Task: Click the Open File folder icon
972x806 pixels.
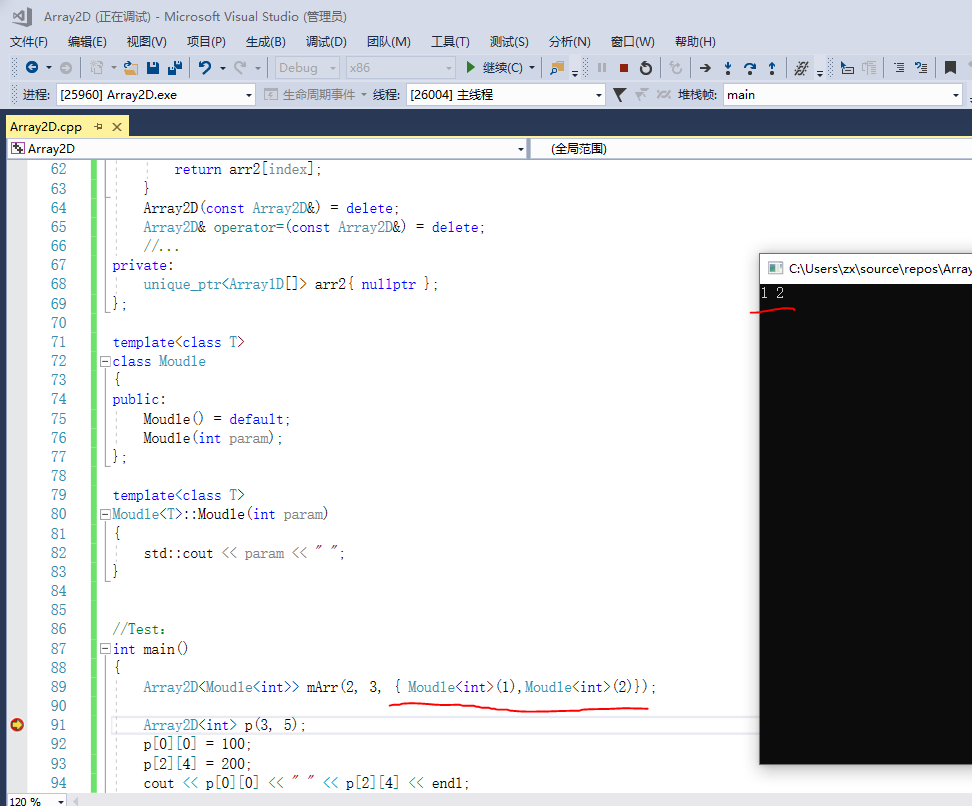Action: pos(130,68)
